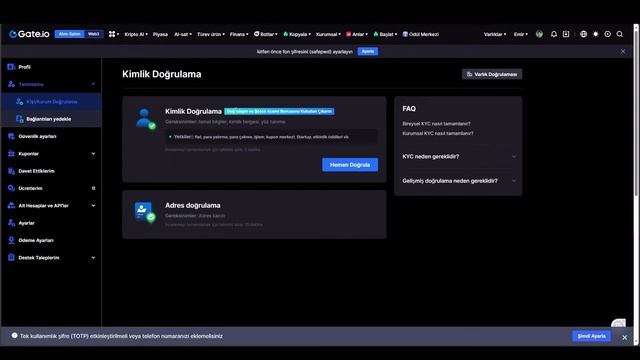This screenshot has height=360, width=640.
Task: Open the chat support widget
Action: pos(618,323)
